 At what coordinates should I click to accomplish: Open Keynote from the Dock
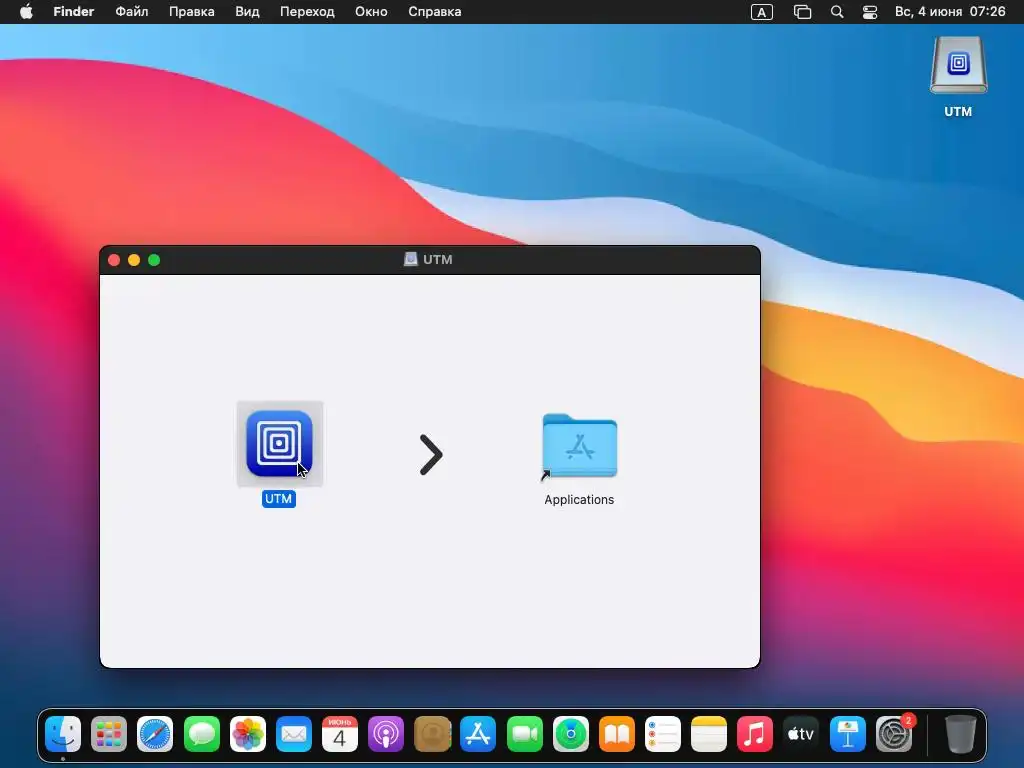coord(848,734)
